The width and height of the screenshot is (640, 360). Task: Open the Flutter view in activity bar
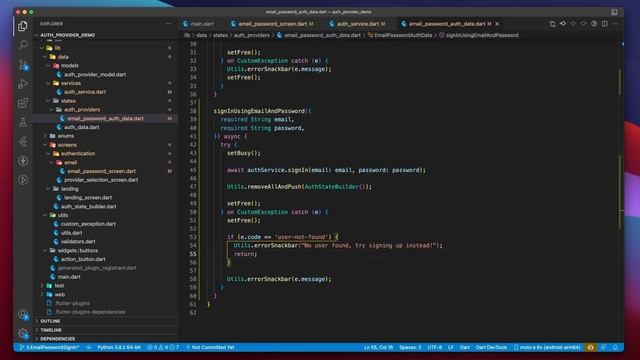pyautogui.click(x=23, y=141)
